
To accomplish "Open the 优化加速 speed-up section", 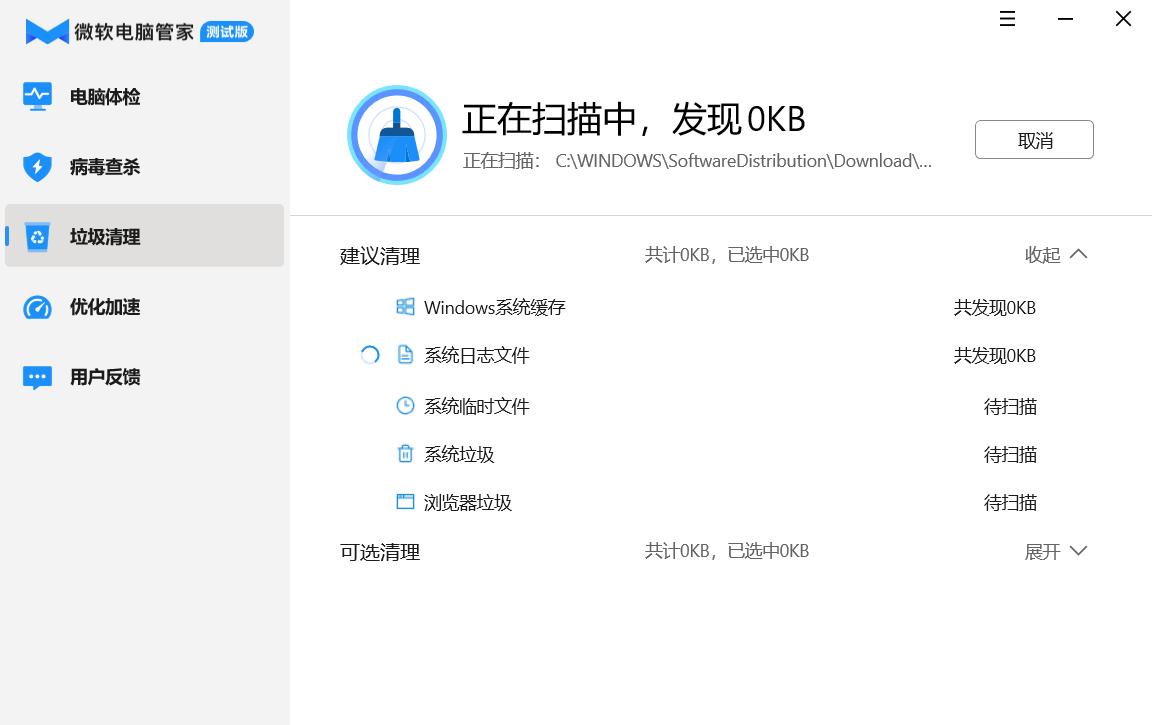I will tap(37, 307).
